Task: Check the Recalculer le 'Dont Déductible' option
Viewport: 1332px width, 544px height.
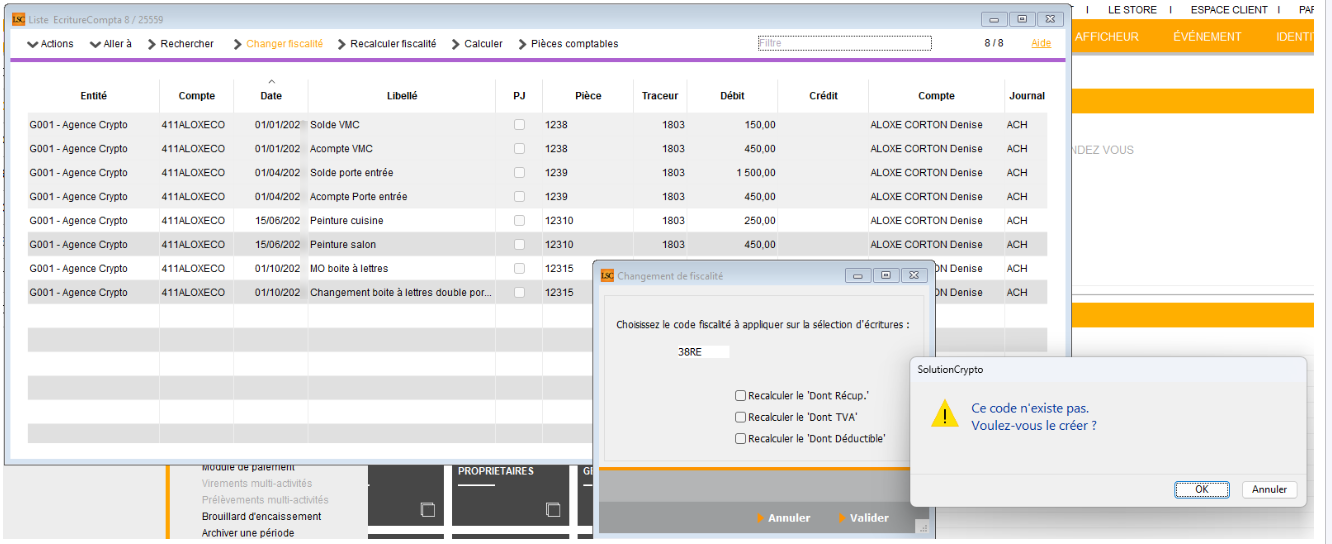Action: (x=740, y=438)
